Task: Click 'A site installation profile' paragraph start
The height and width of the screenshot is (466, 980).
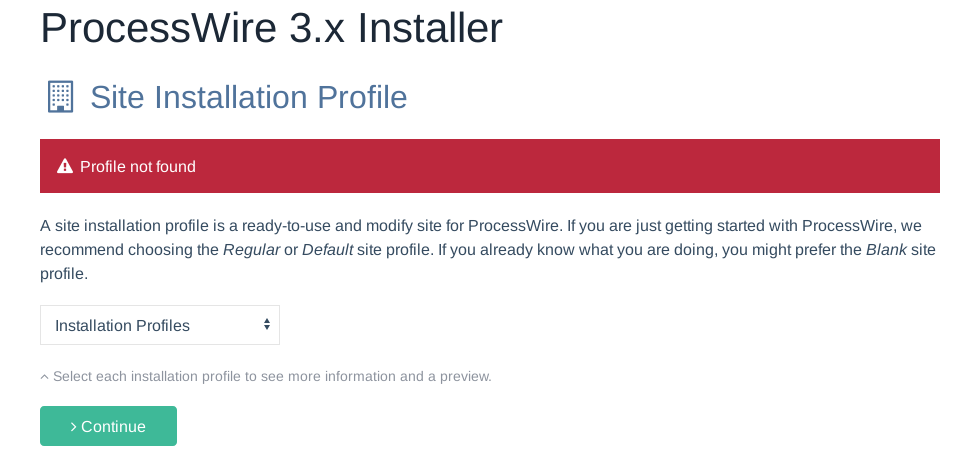Action: point(100,226)
